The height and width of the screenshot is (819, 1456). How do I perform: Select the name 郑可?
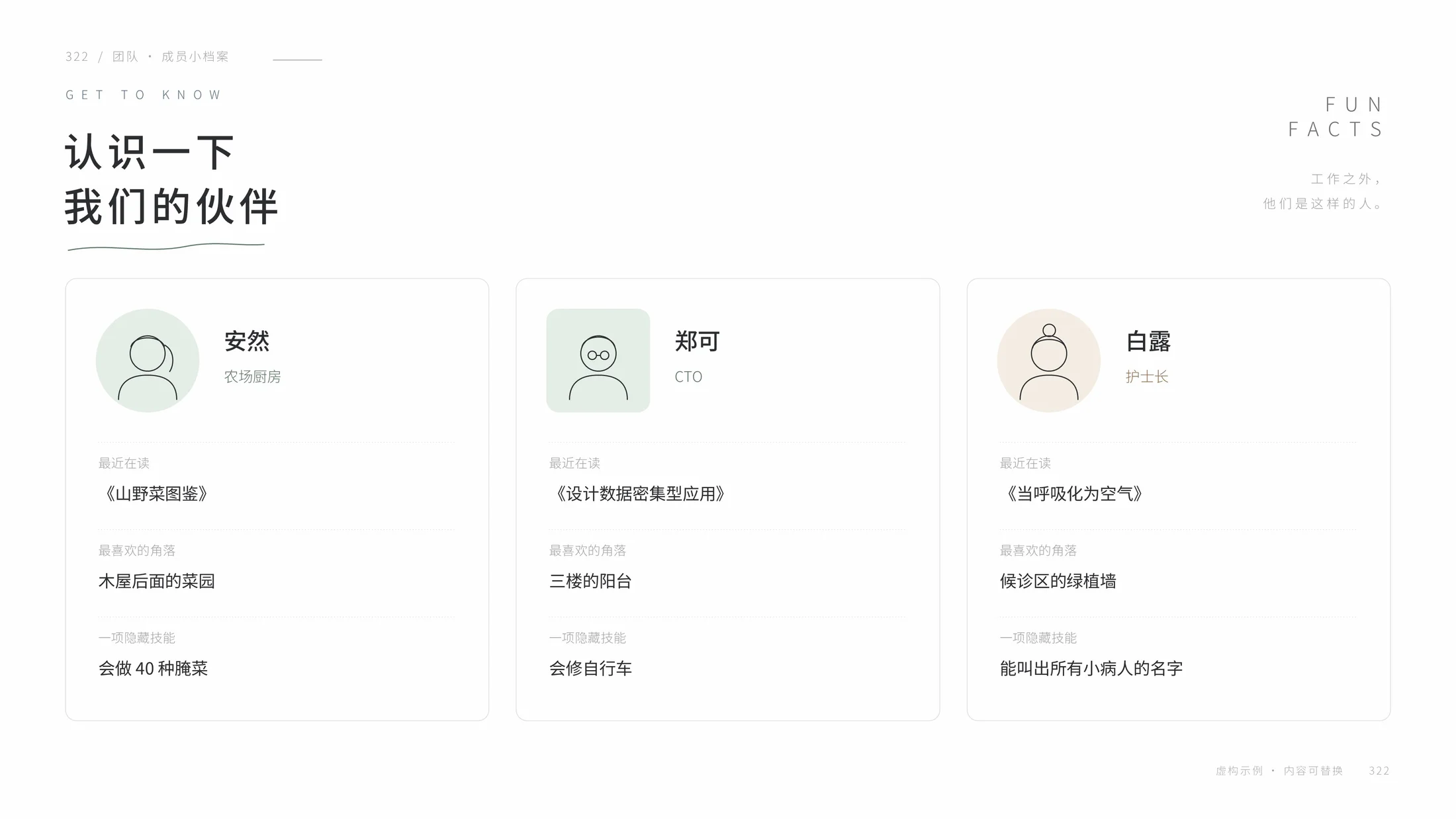pos(698,341)
